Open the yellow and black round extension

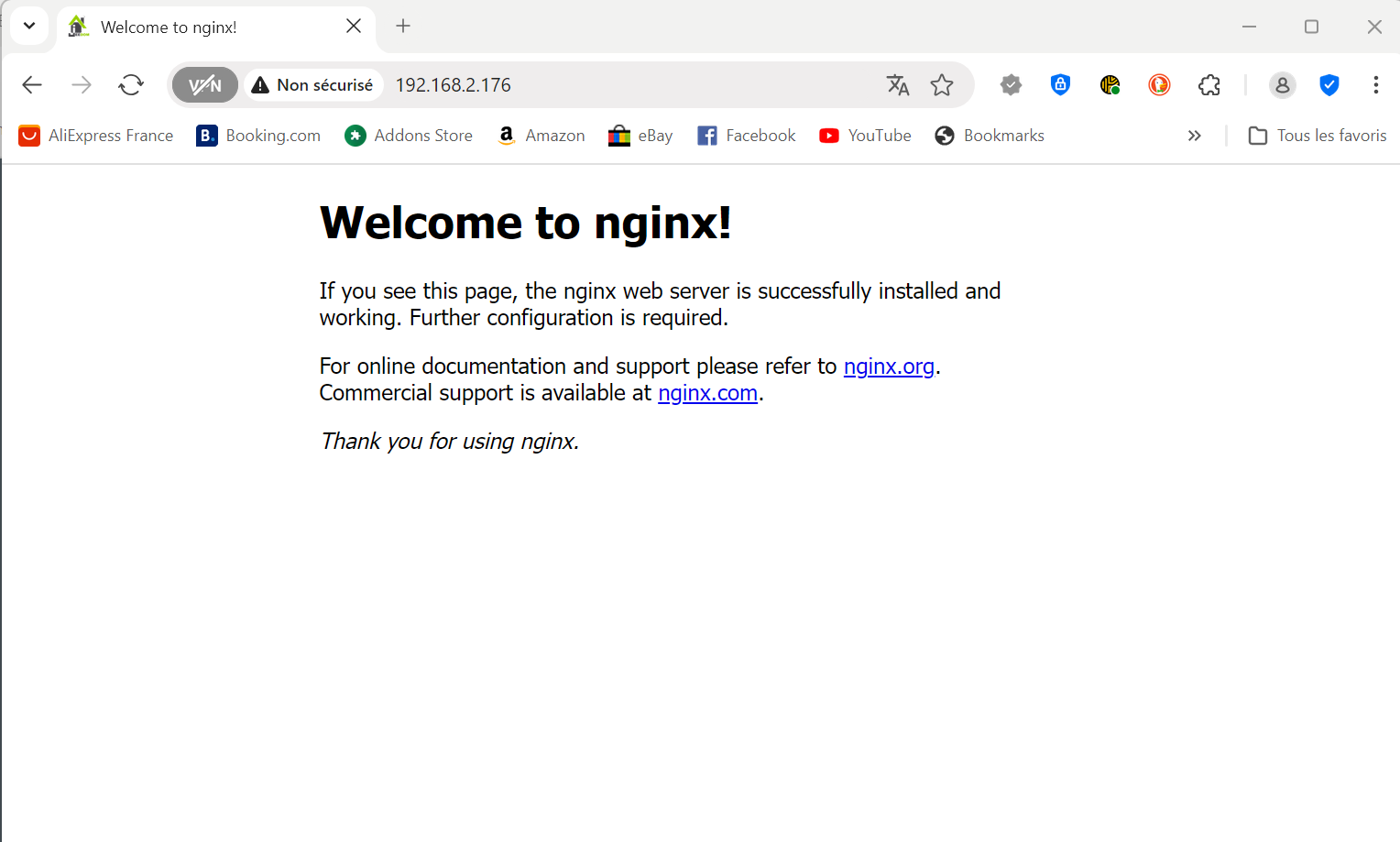click(1110, 85)
